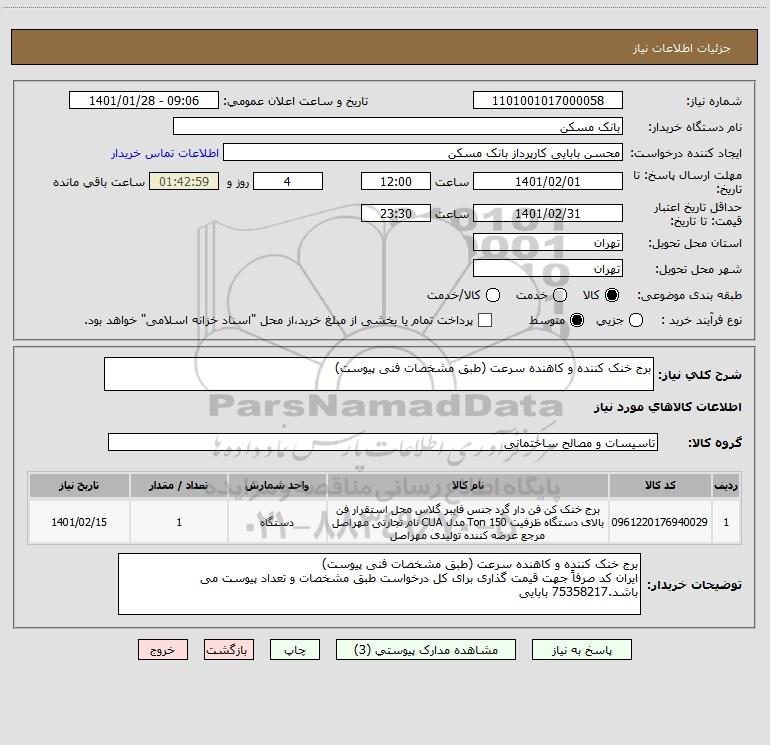
Task: Click the need date cell 1401/02/15
Action: coord(79,522)
